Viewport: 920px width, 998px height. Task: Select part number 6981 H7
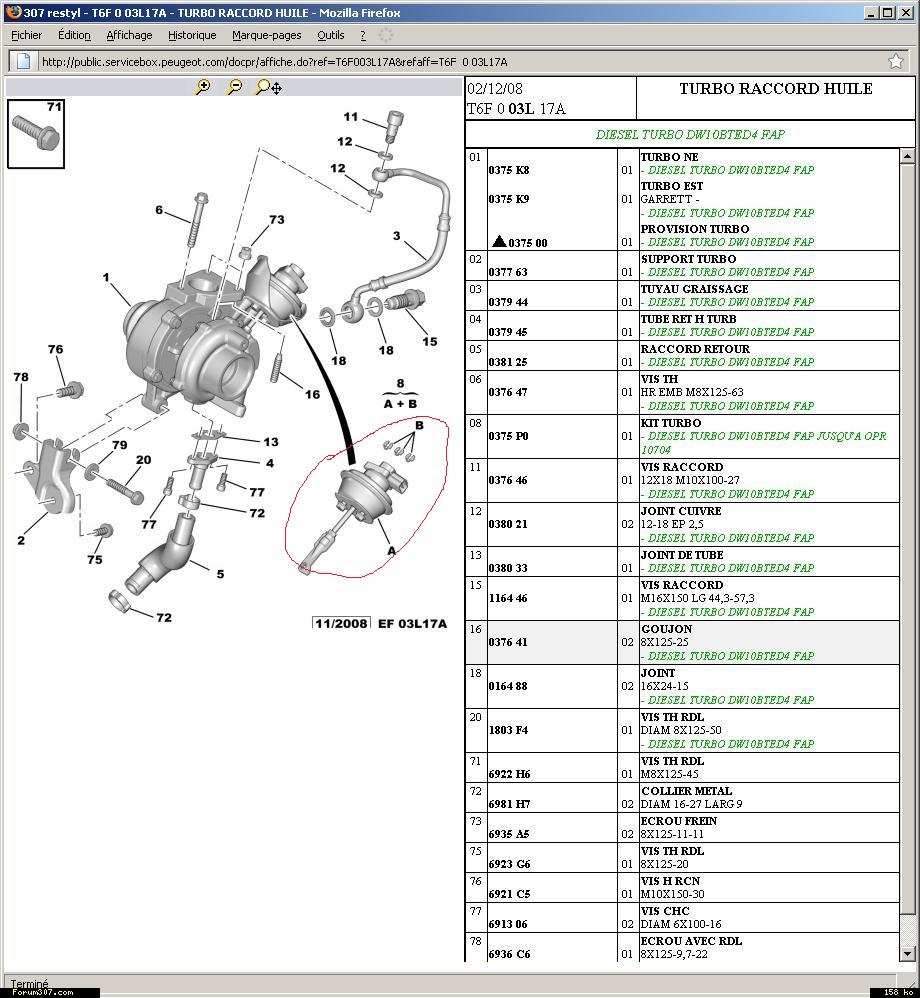coord(509,804)
